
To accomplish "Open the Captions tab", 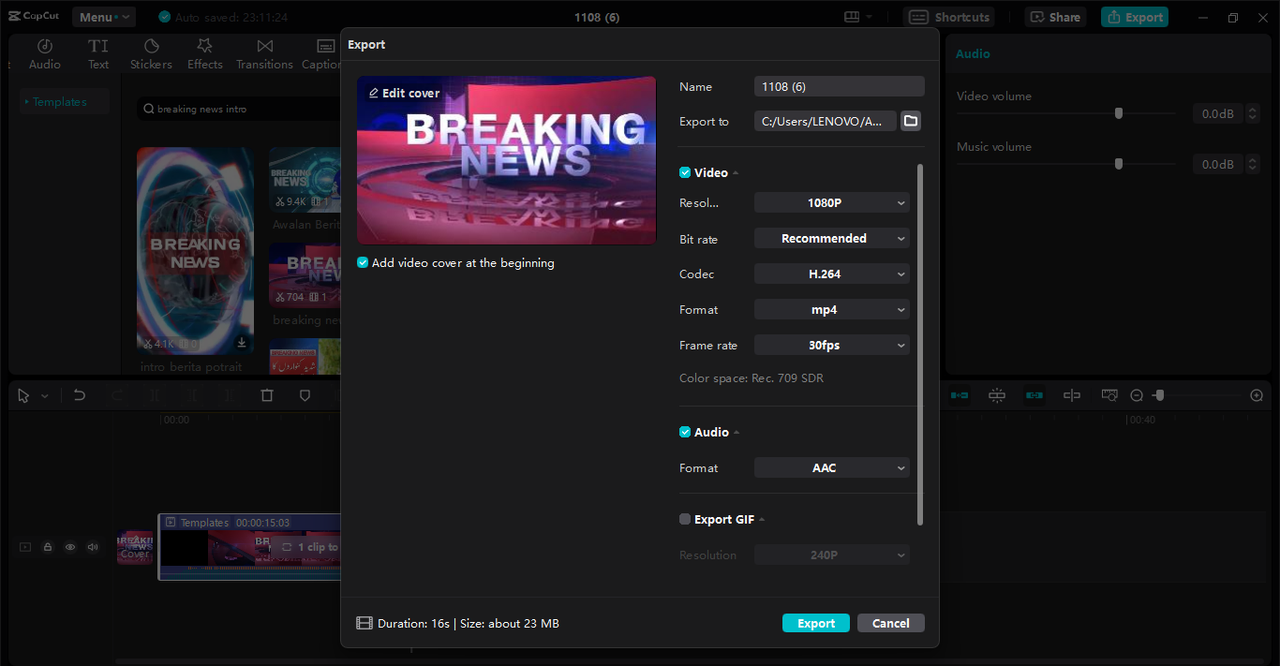I will point(322,54).
